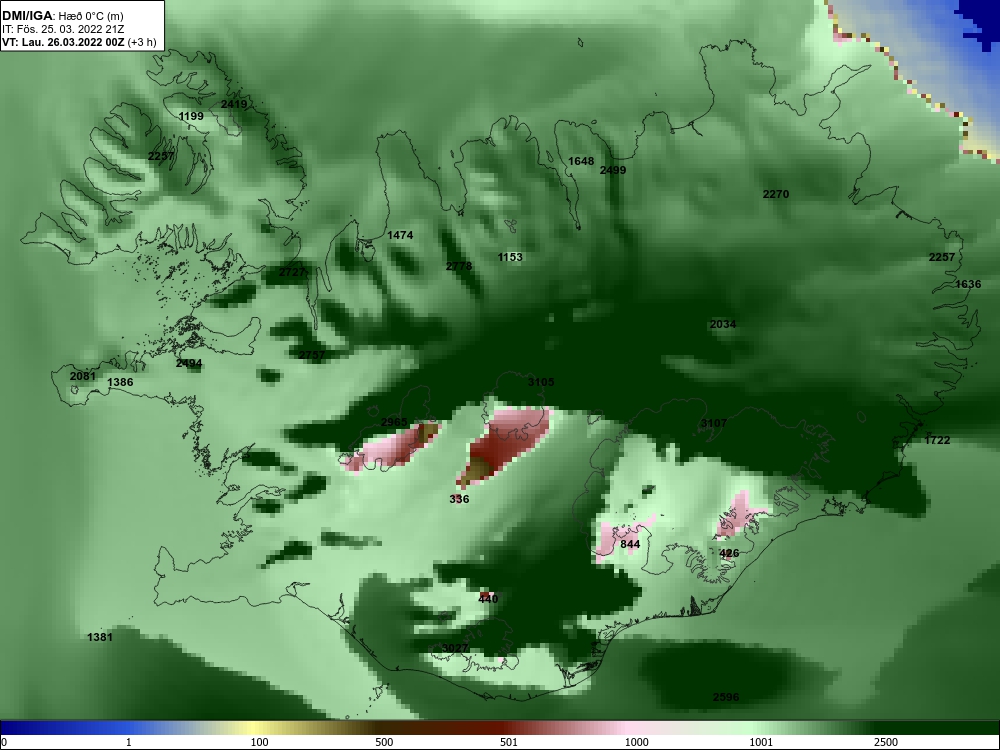Click the DMI/IGA Hæð 0°C title line
1000x750 pixels.
click(x=62, y=16)
